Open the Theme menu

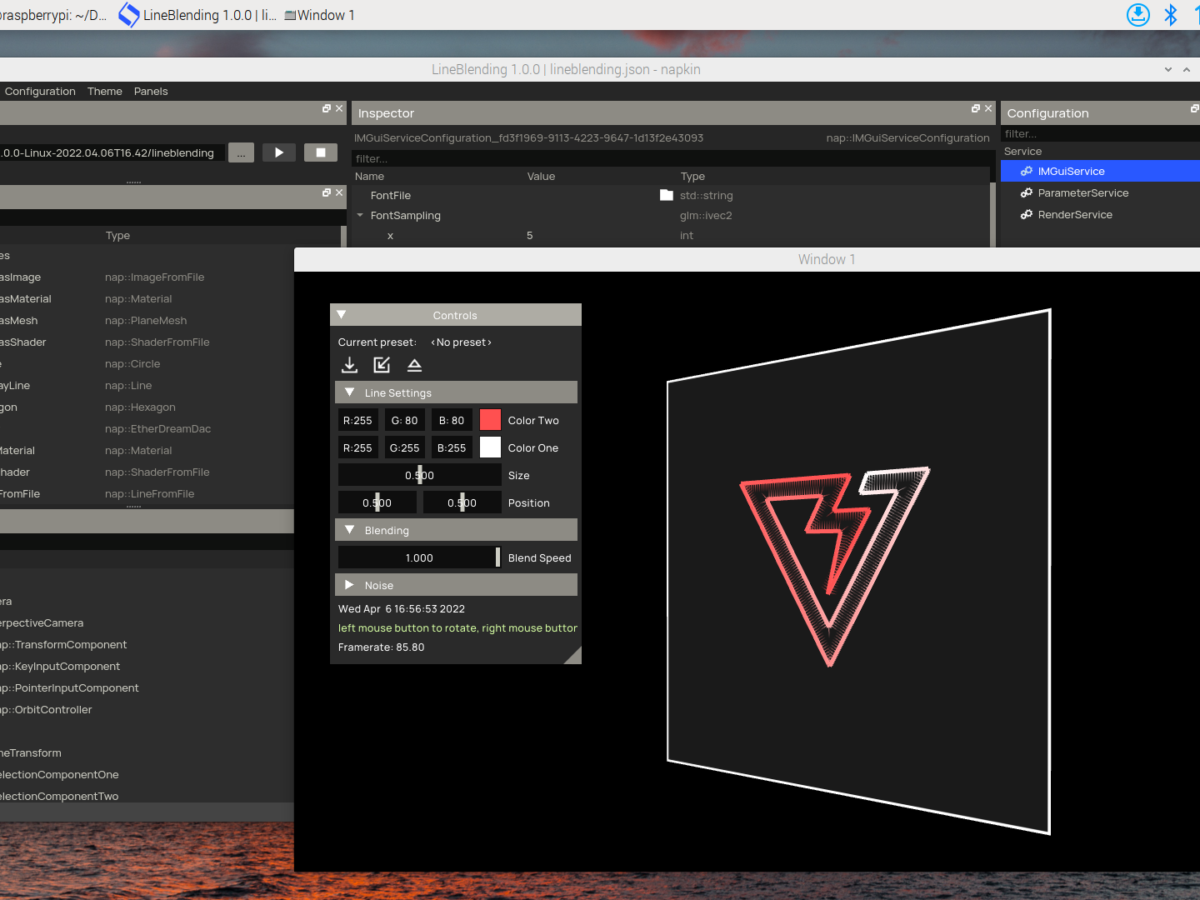click(105, 91)
